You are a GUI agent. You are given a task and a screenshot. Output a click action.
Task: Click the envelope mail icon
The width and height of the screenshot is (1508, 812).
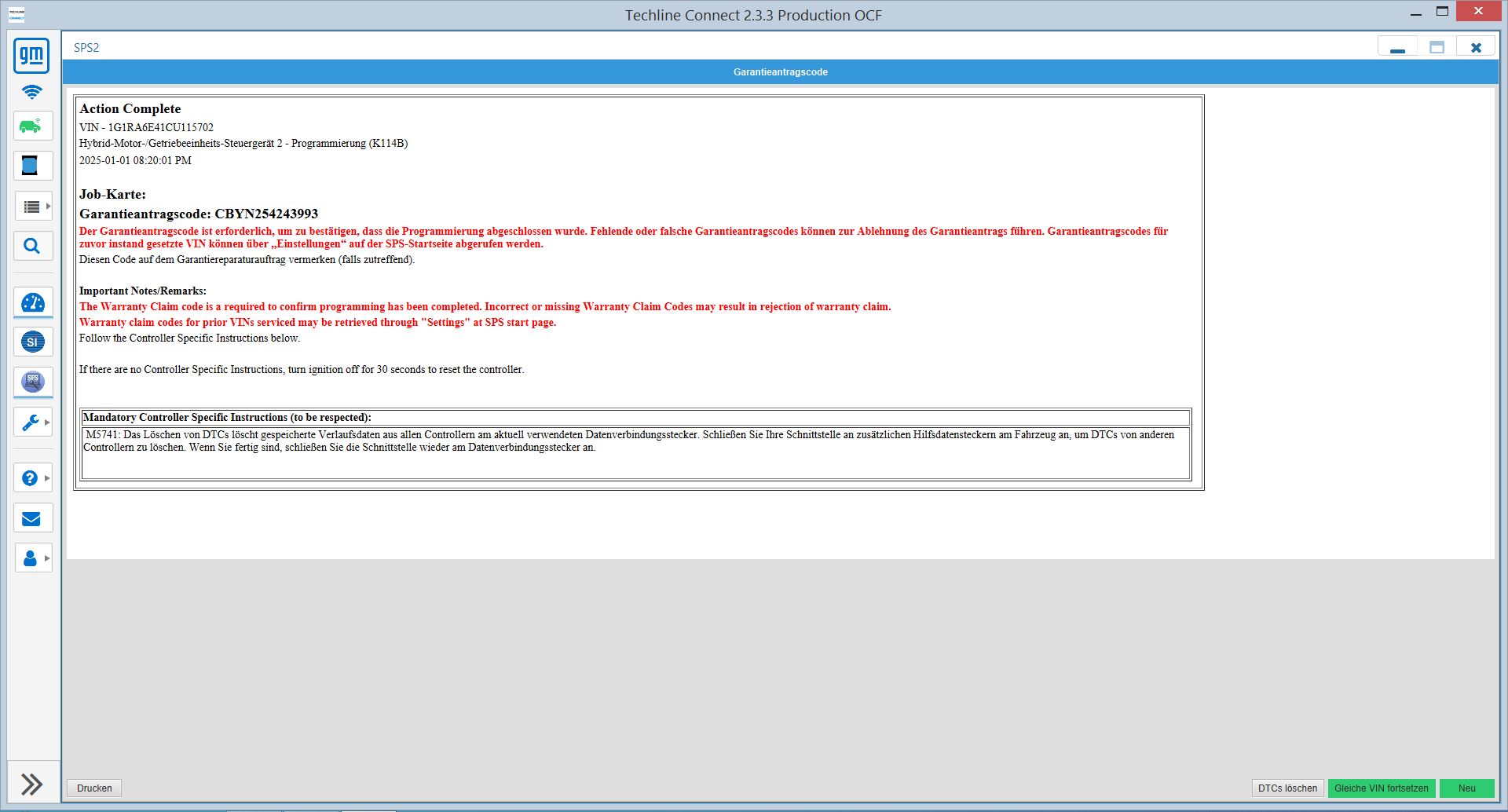click(x=32, y=518)
